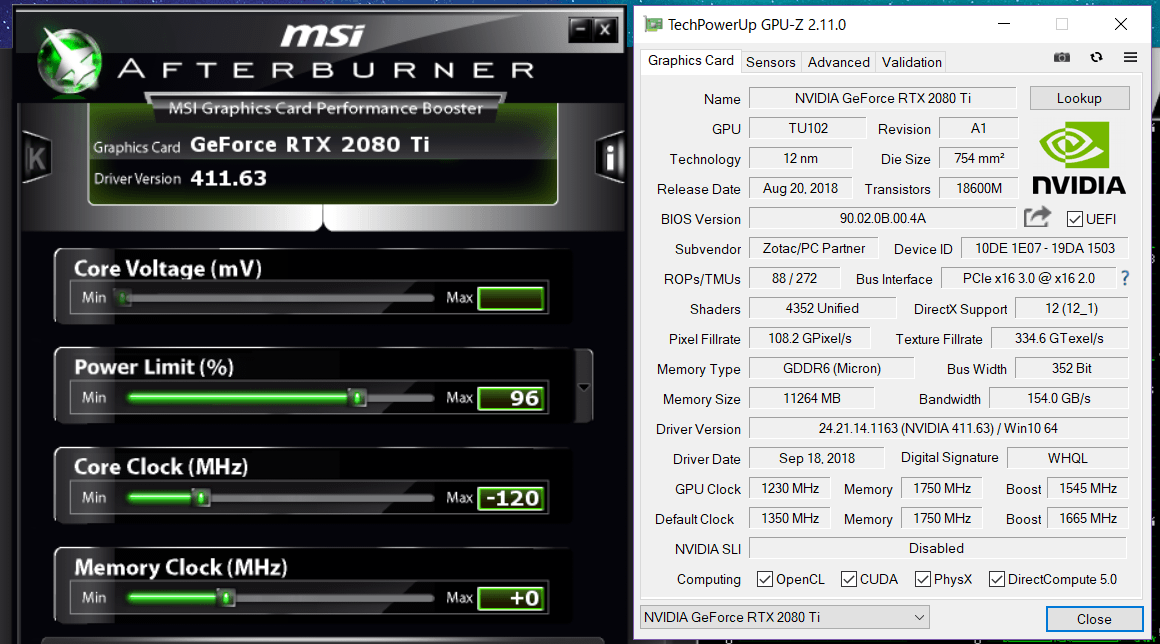Click the Memory Type GDDR6 (Micron) field
The height and width of the screenshot is (644, 1160).
pos(832,368)
